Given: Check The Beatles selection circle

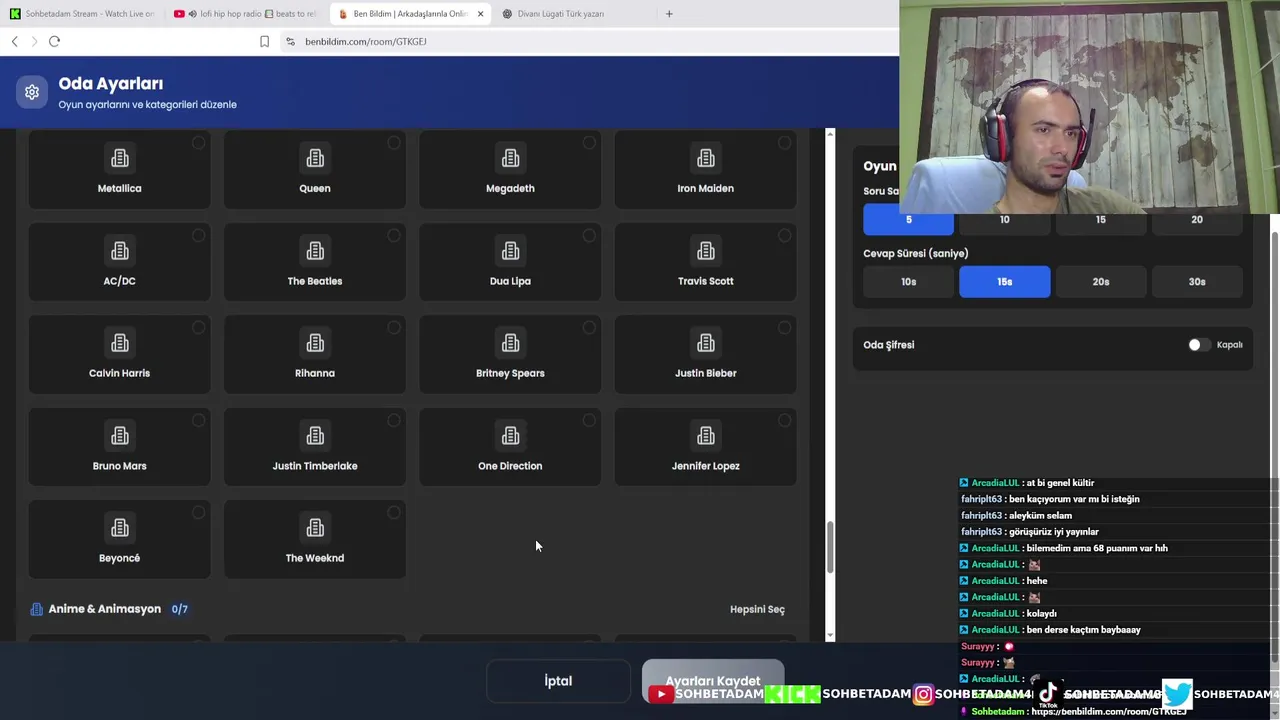Looking at the screenshot, I should coord(394,236).
